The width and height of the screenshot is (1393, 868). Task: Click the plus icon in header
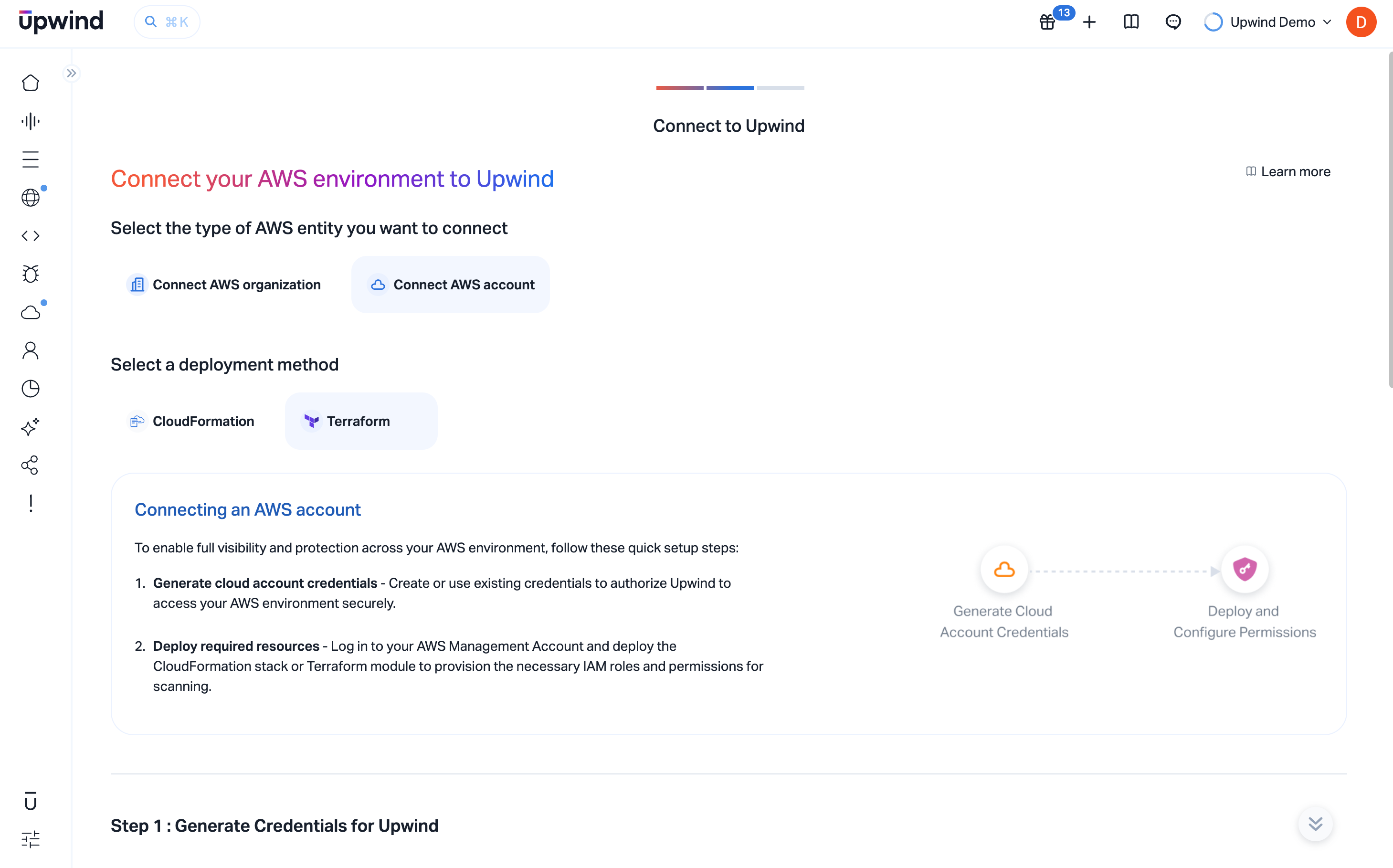1089,22
